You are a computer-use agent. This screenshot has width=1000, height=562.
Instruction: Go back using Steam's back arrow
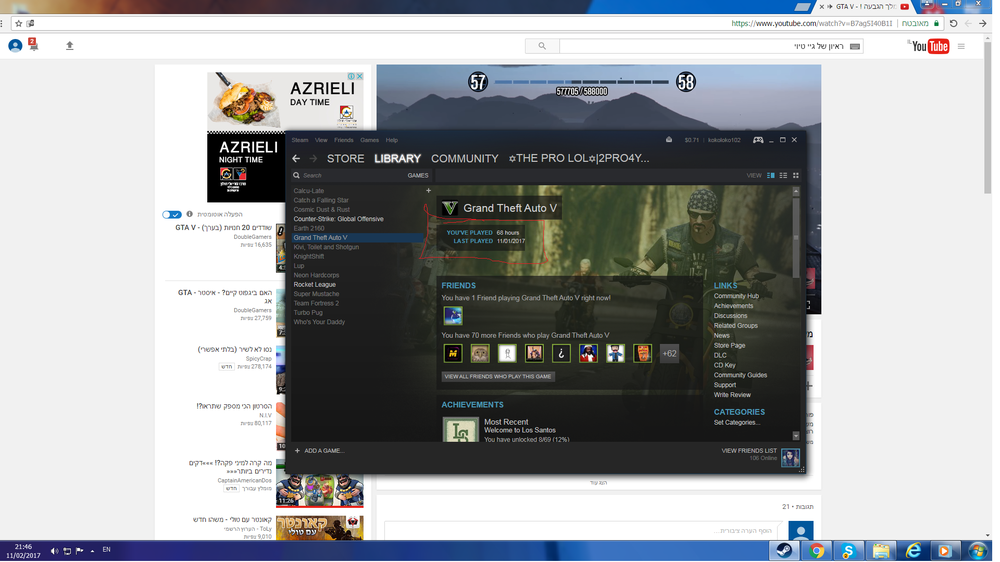296,158
